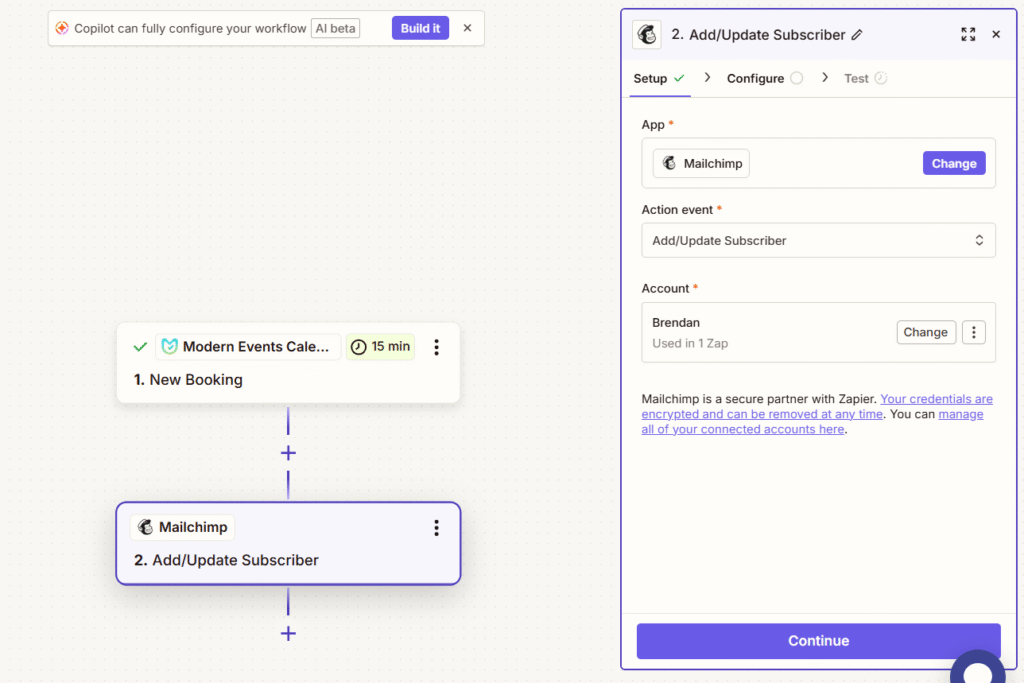Click the Mailchimp logo on step 2 card

click(150, 527)
